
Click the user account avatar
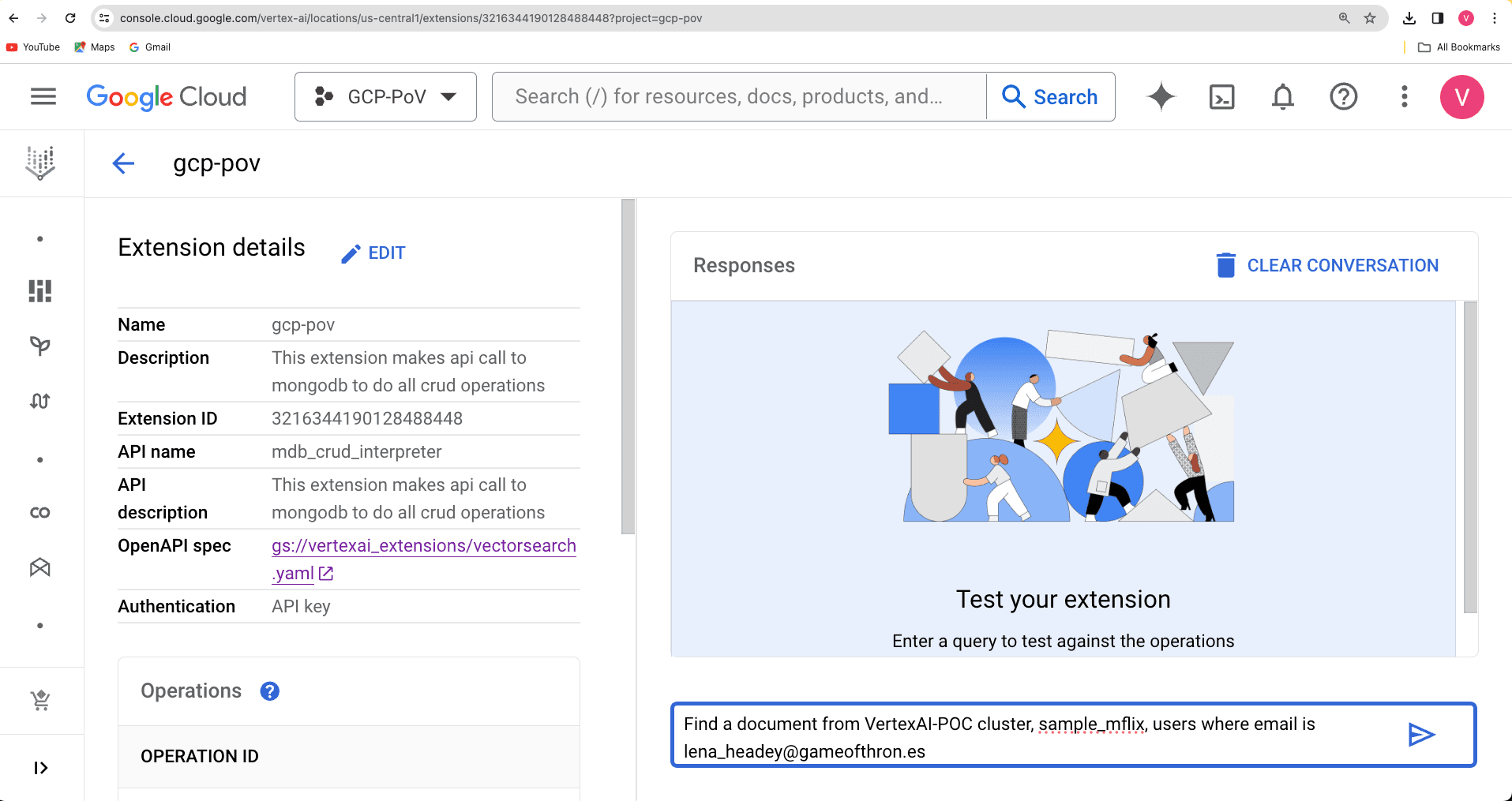click(1461, 96)
